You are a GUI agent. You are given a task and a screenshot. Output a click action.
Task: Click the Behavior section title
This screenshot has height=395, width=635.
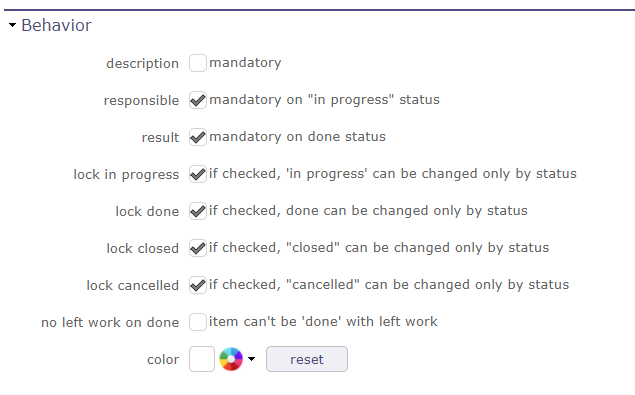(x=56, y=25)
